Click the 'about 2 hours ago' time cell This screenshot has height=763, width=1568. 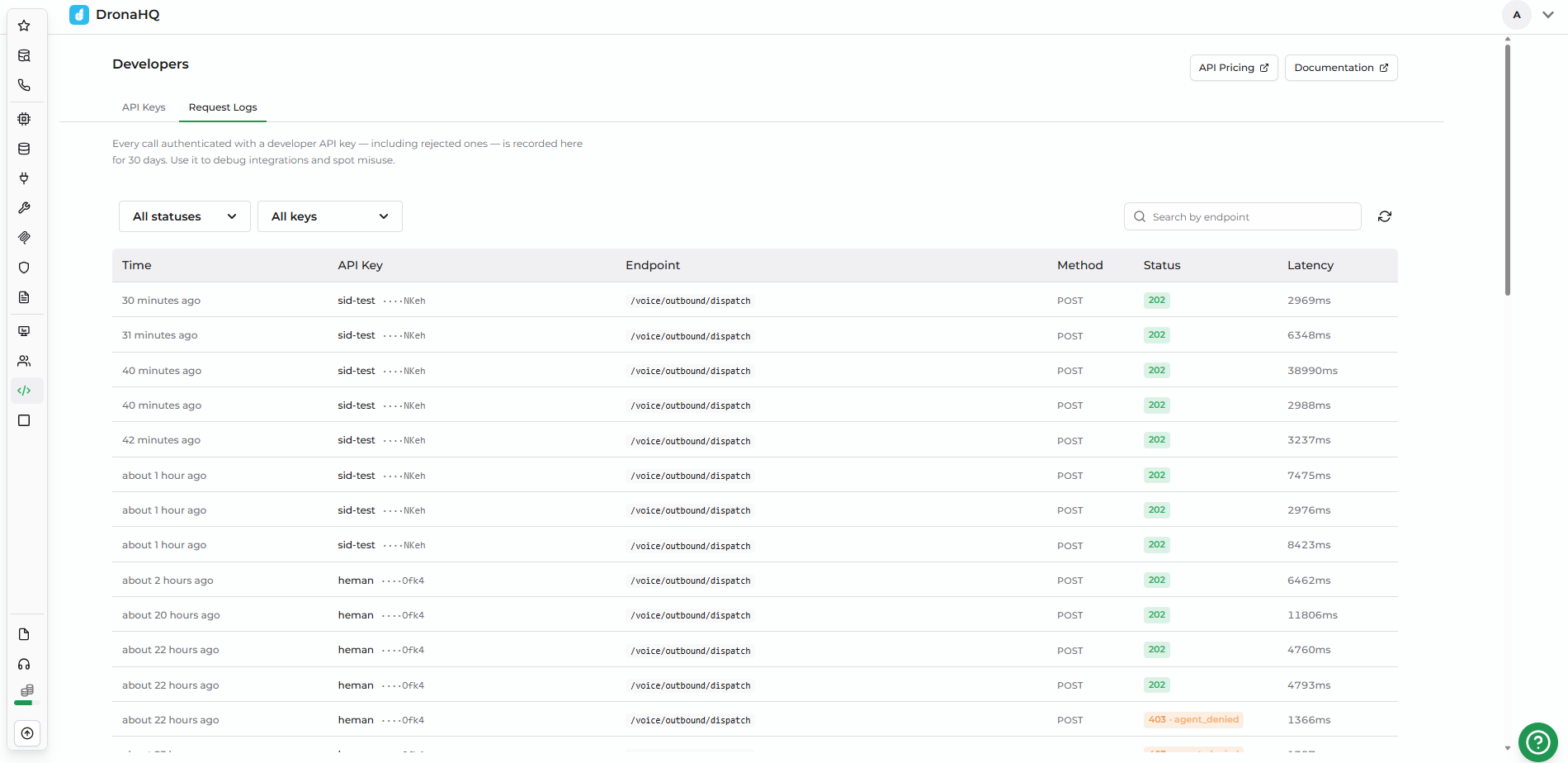point(168,581)
